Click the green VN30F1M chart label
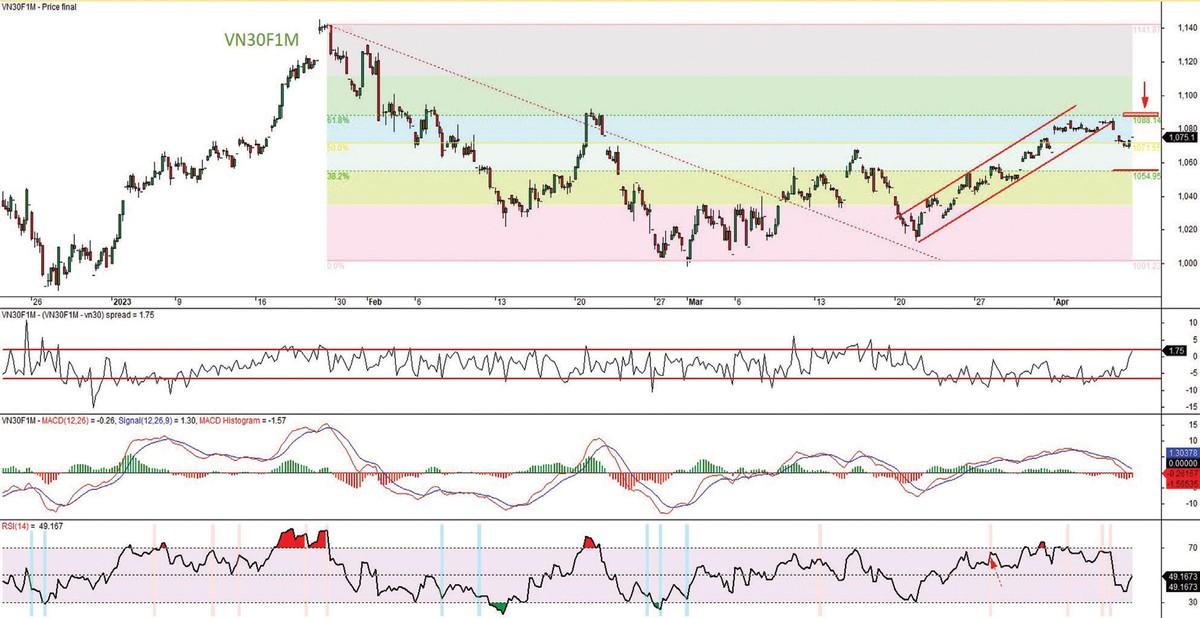 click(262, 40)
